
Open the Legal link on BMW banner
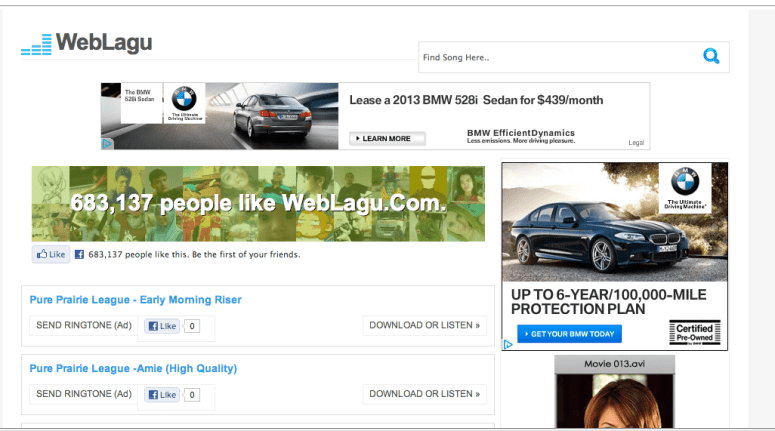click(x=636, y=142)
